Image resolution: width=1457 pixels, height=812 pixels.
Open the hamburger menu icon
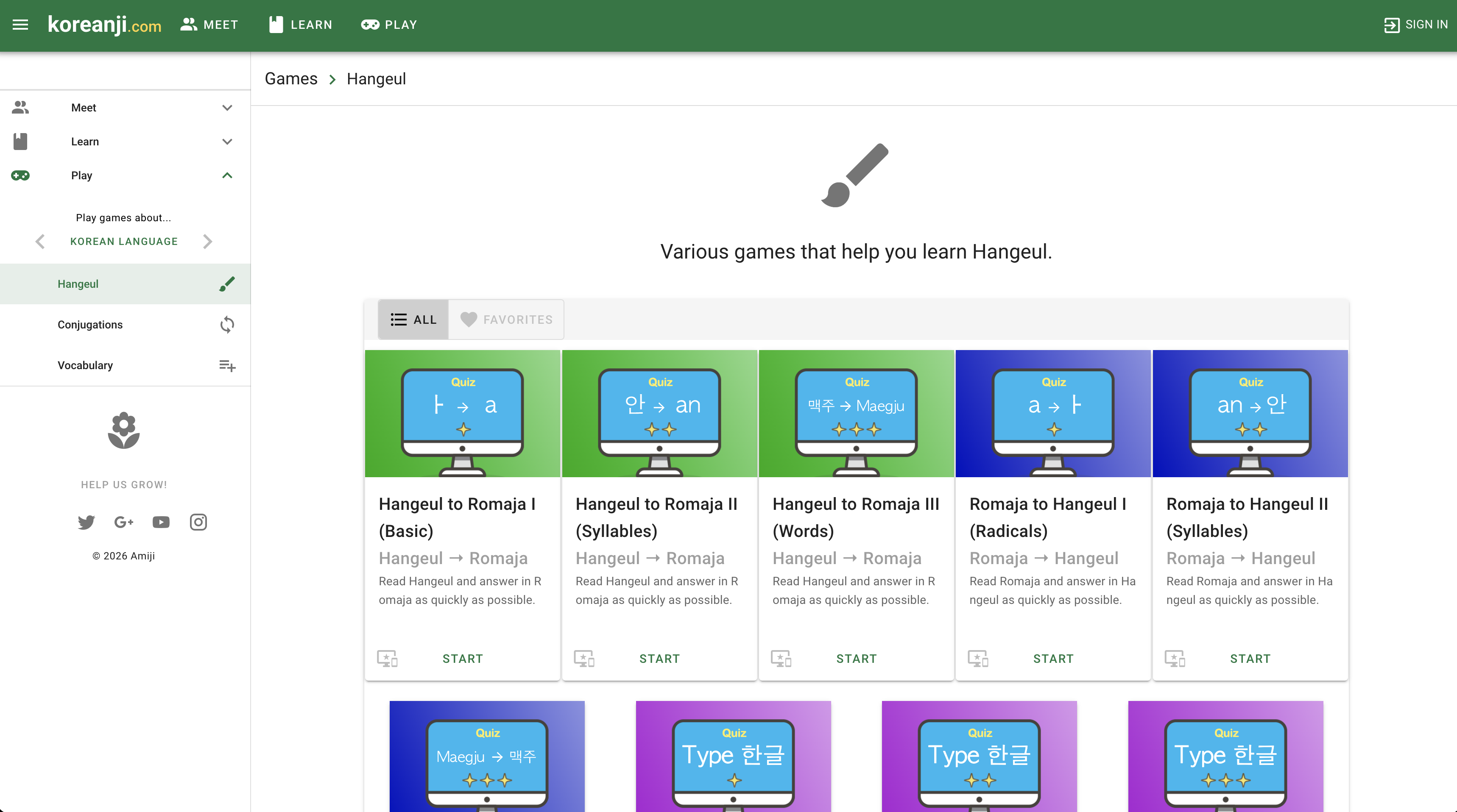pos(20,24)
